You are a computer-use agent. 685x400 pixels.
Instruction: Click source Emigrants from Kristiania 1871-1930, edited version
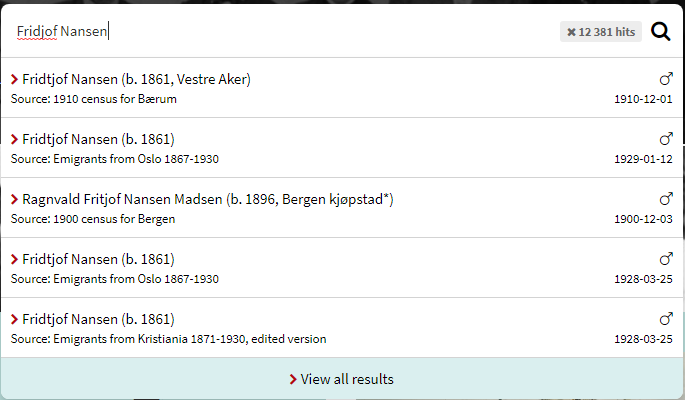(x=168, y=339)
